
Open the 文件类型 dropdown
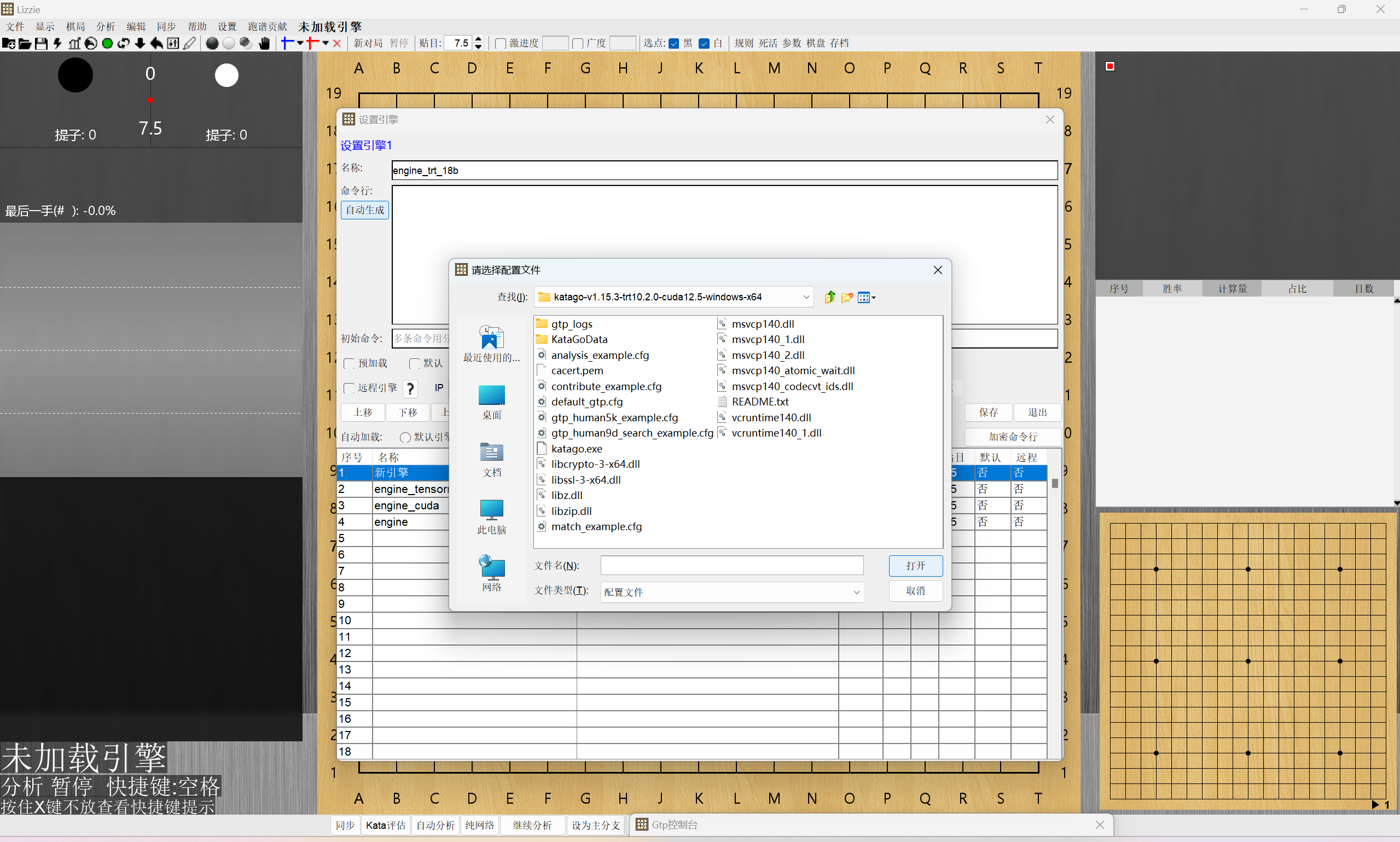pyautogui.click(x=856, y=592)
